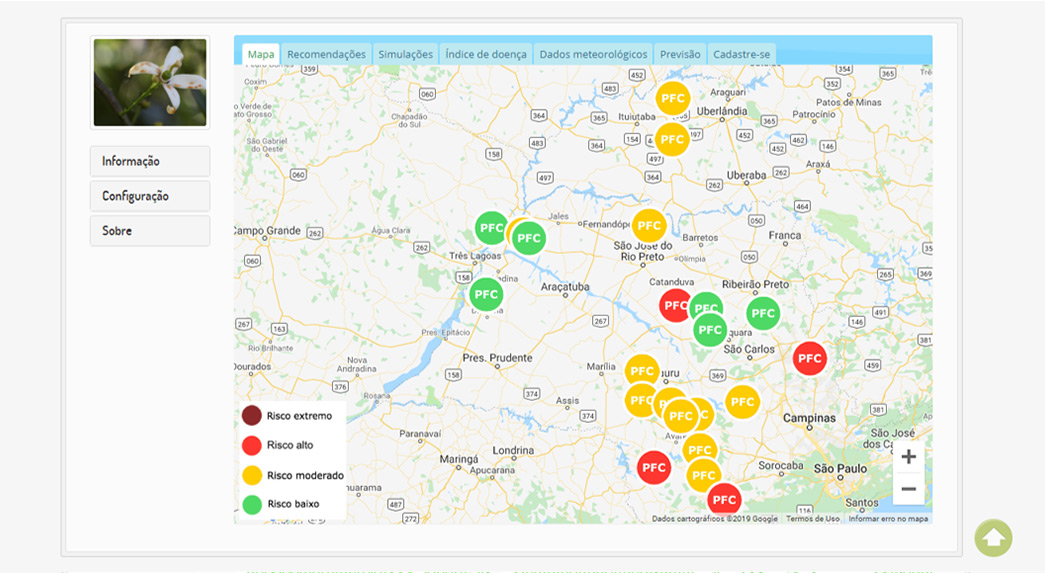
Task: Click green PFC marker northwest of São Carlos
Action: click(710, 330)
